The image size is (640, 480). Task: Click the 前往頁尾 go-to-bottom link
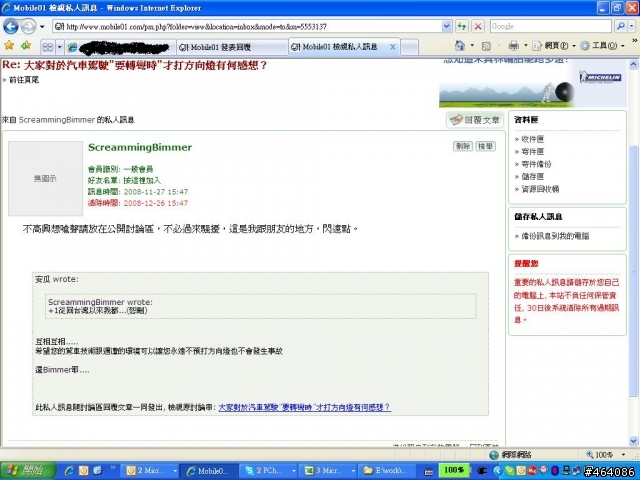[x=24, y=80]
